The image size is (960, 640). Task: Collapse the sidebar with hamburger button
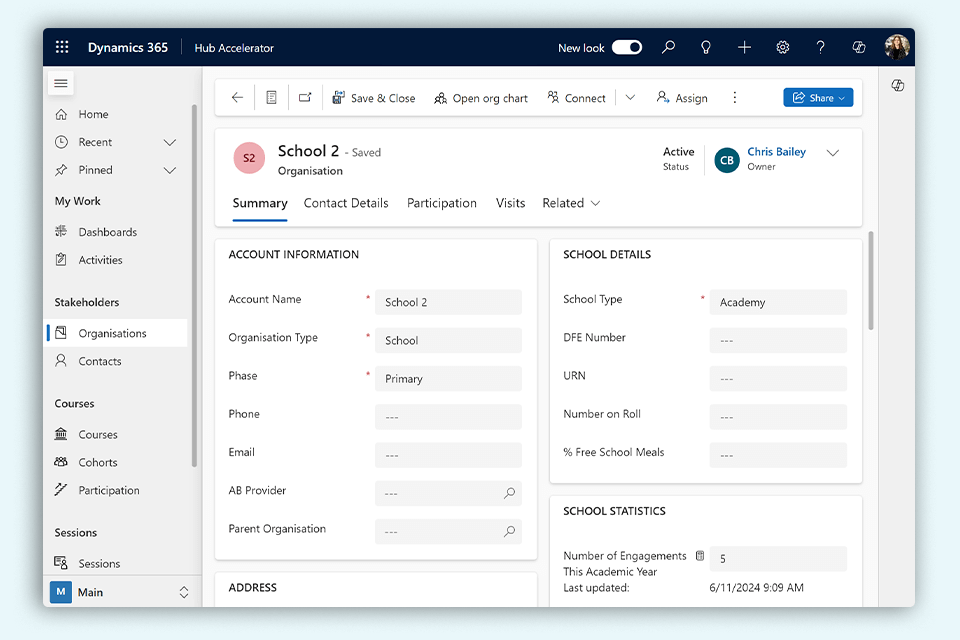(61, 83)
